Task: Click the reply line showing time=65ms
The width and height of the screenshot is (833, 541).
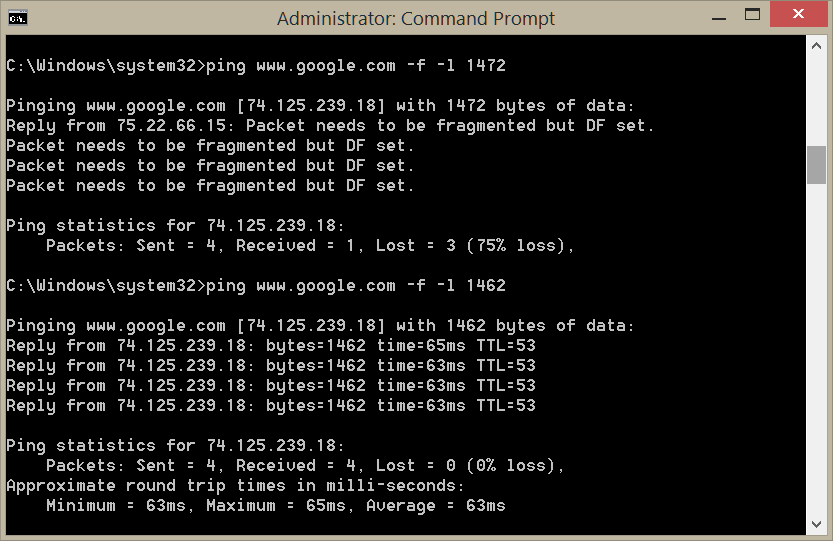Action: pos(270,346)
